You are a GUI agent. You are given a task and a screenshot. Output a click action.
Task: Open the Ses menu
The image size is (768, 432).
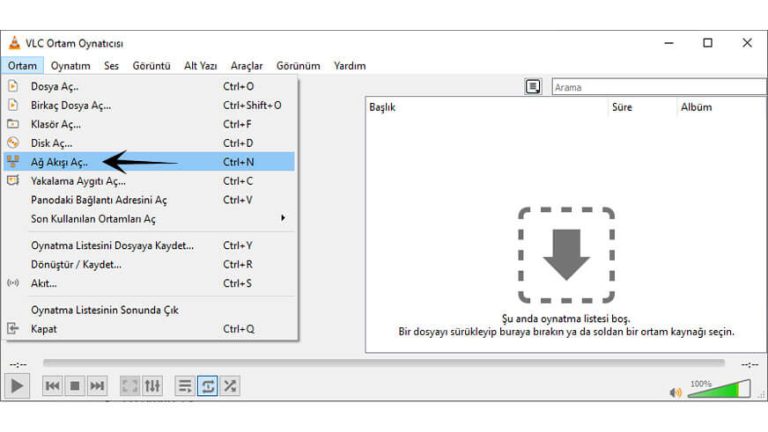[x=111, y=66]
